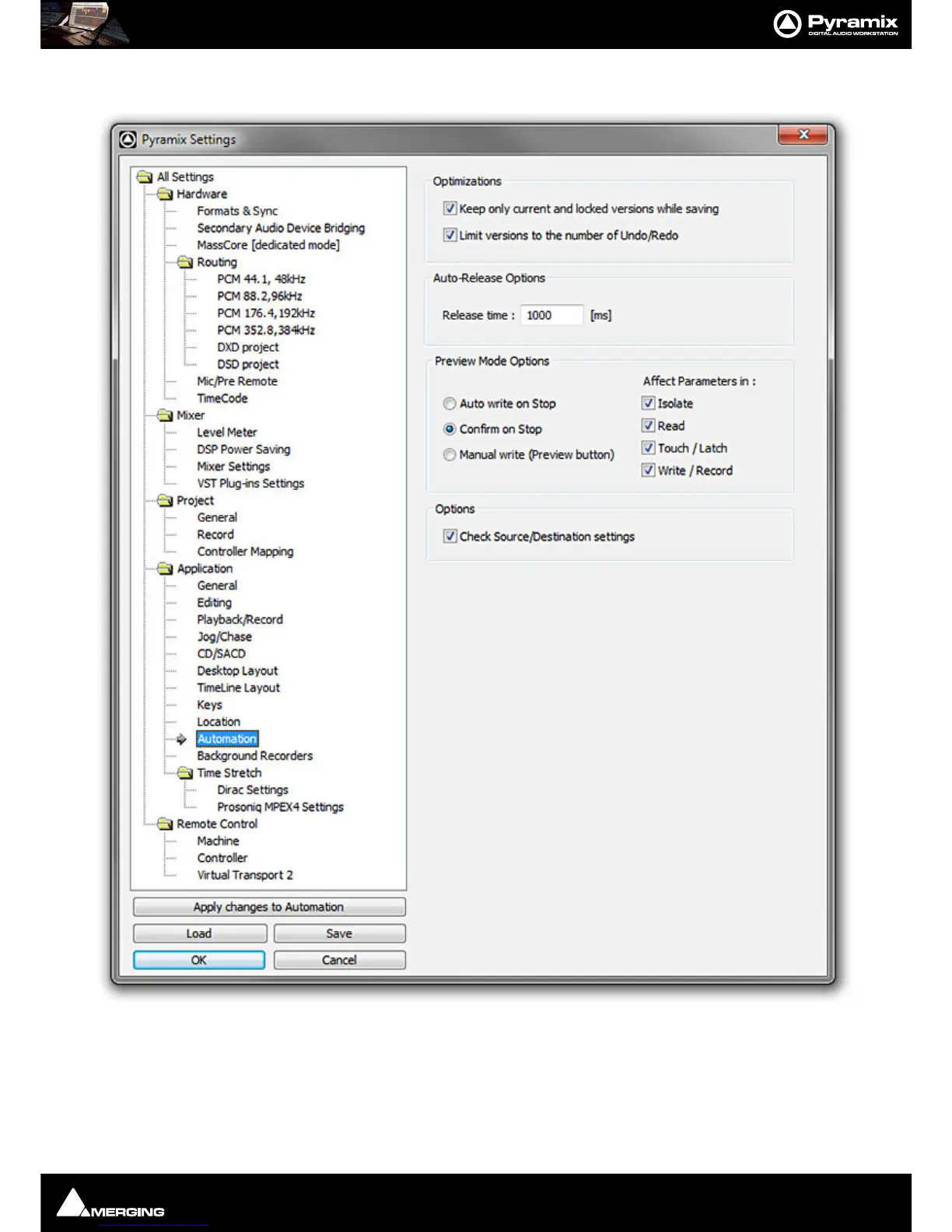Toggle Limit versions to Undo/Redo checkbox
This screenshot has width=952, height=1232.
point(450,235)
